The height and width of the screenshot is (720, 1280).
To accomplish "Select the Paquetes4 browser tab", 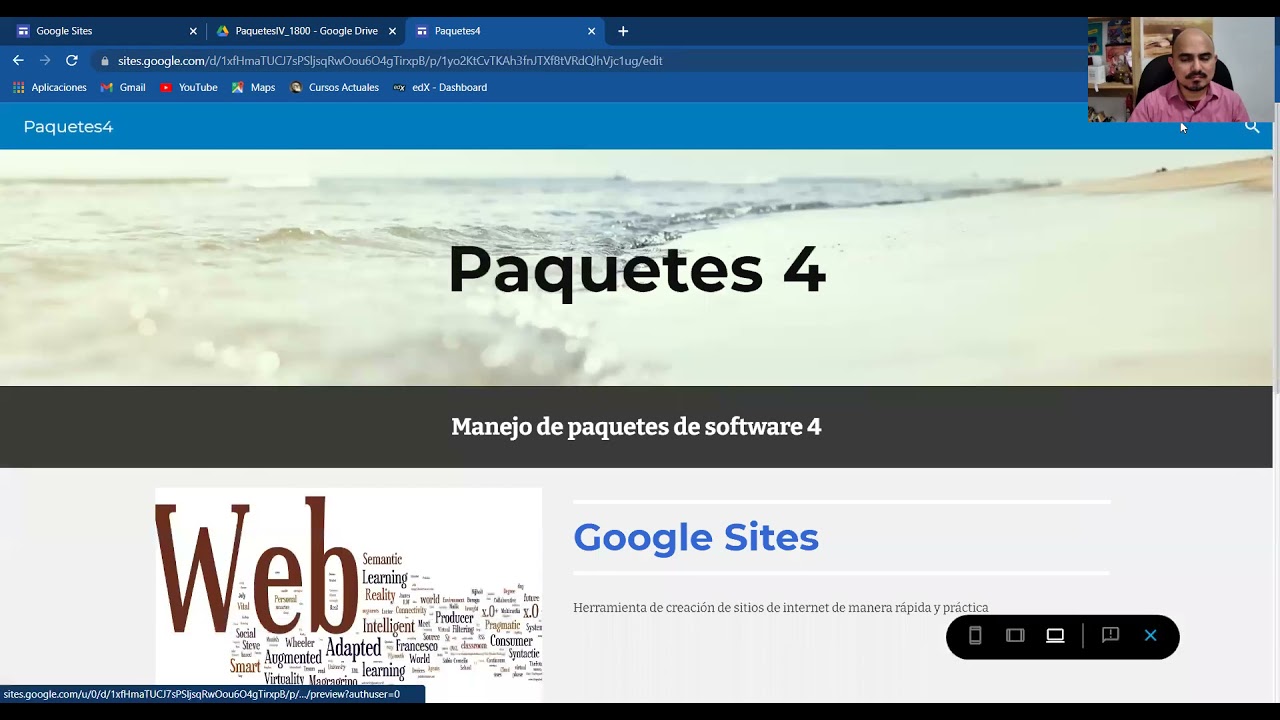I will tap(505, 31).
